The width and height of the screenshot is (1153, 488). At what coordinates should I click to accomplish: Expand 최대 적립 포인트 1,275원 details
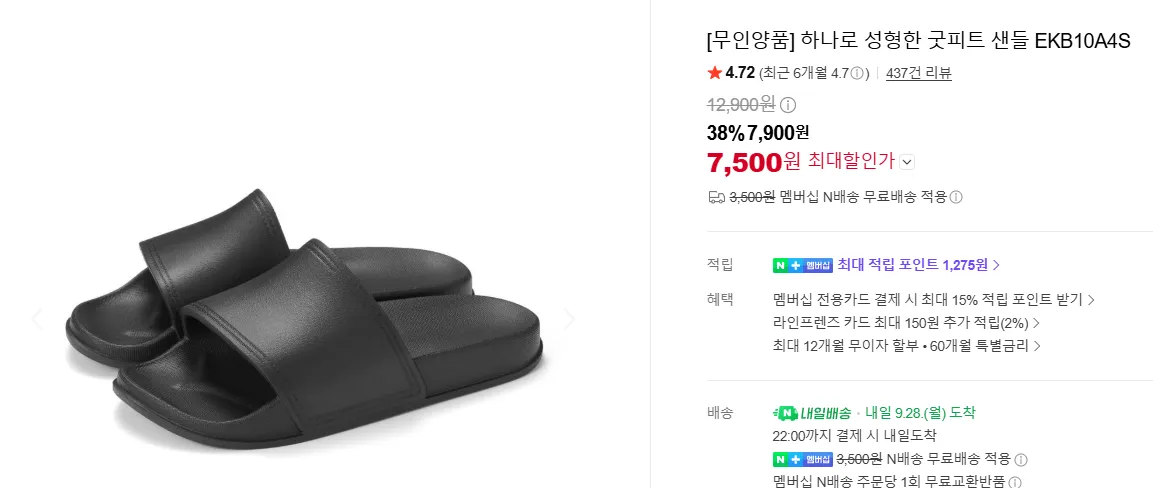coord(918,265)
